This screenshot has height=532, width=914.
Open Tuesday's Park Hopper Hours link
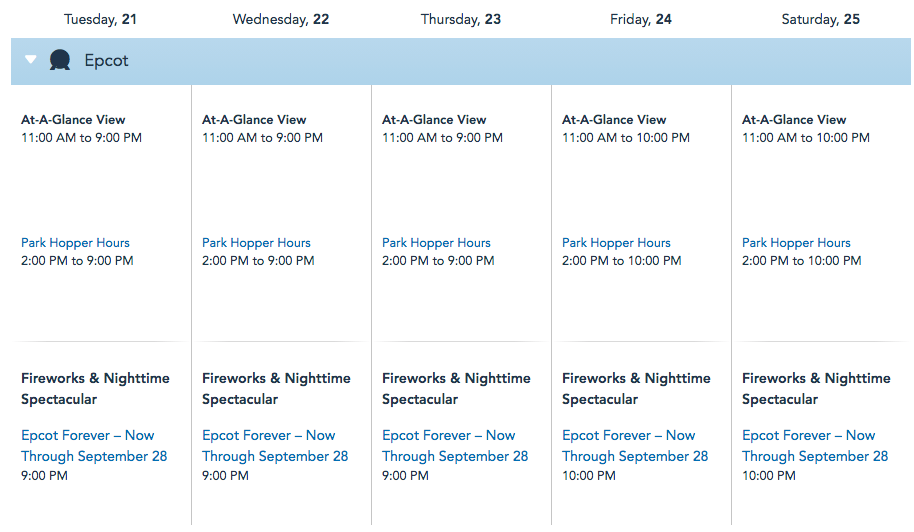click(x=75, y=243)
